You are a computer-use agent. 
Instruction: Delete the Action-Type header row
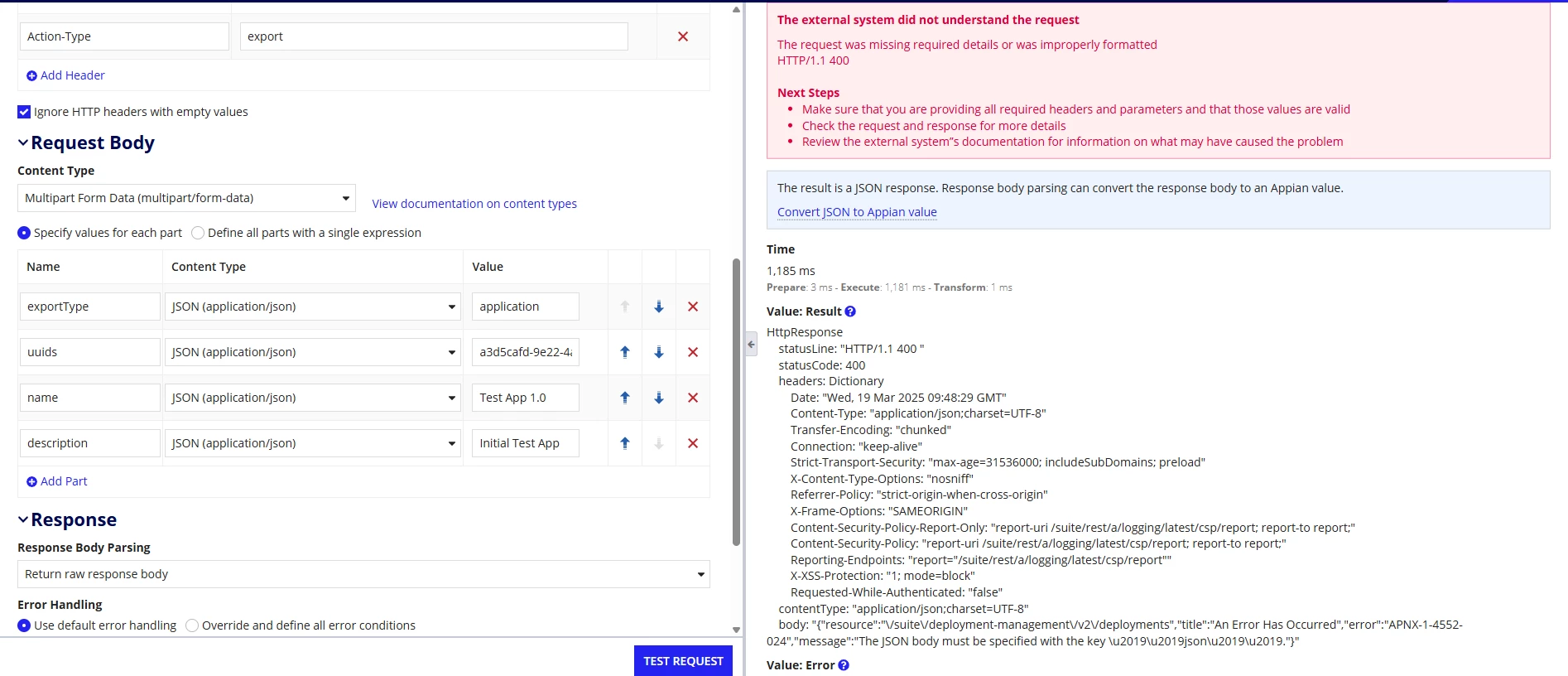click(x=683, y=36)
